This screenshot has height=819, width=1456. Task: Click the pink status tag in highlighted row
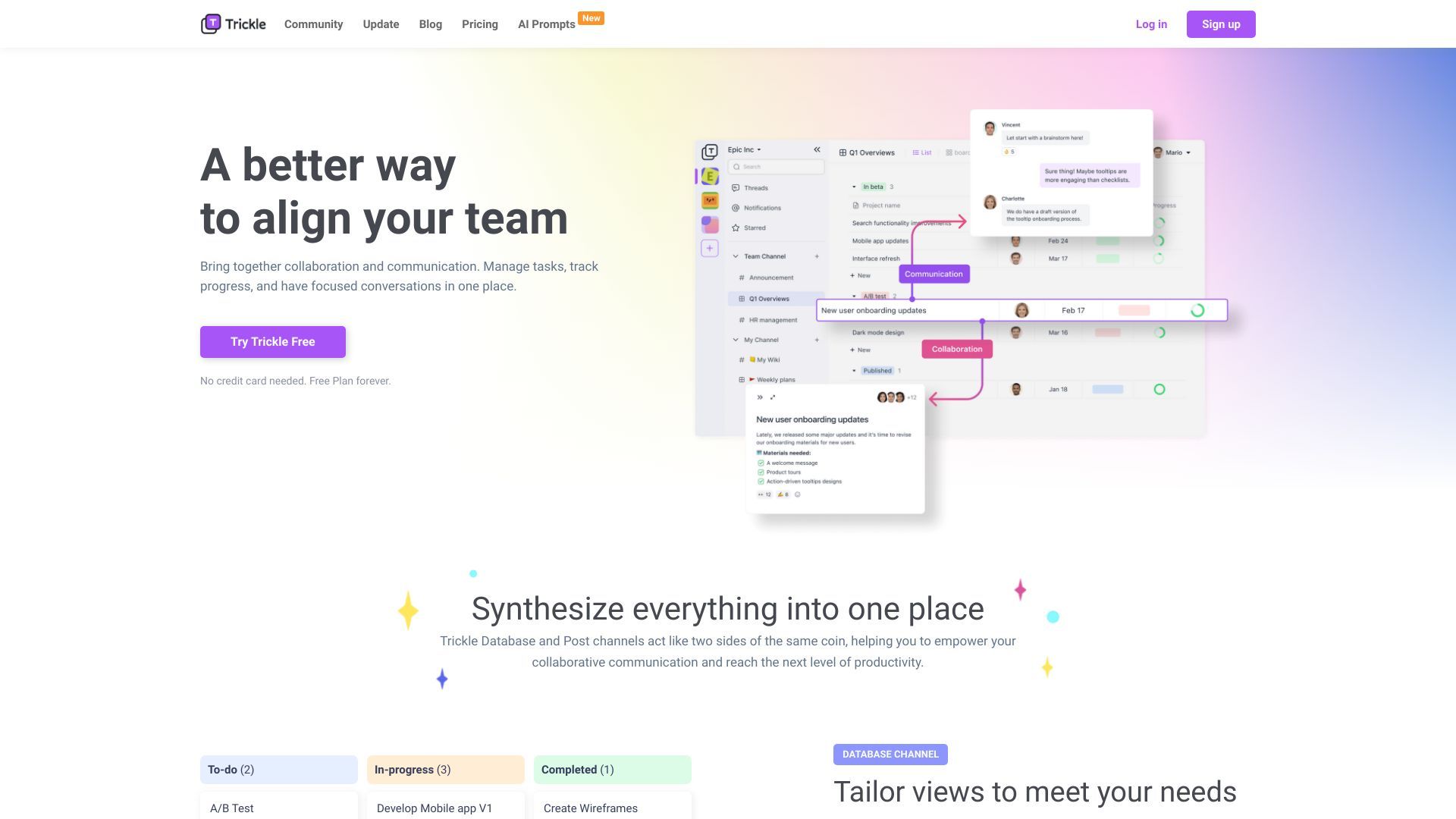[1134, 310]
